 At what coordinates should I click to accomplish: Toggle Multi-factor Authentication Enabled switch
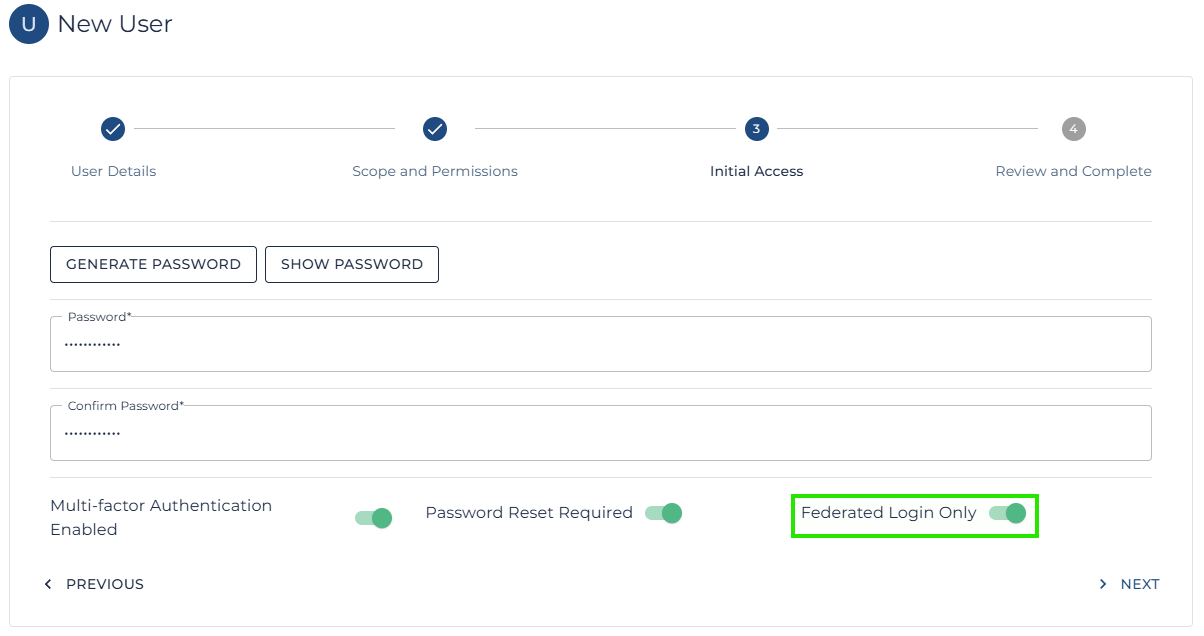(373, 518)
